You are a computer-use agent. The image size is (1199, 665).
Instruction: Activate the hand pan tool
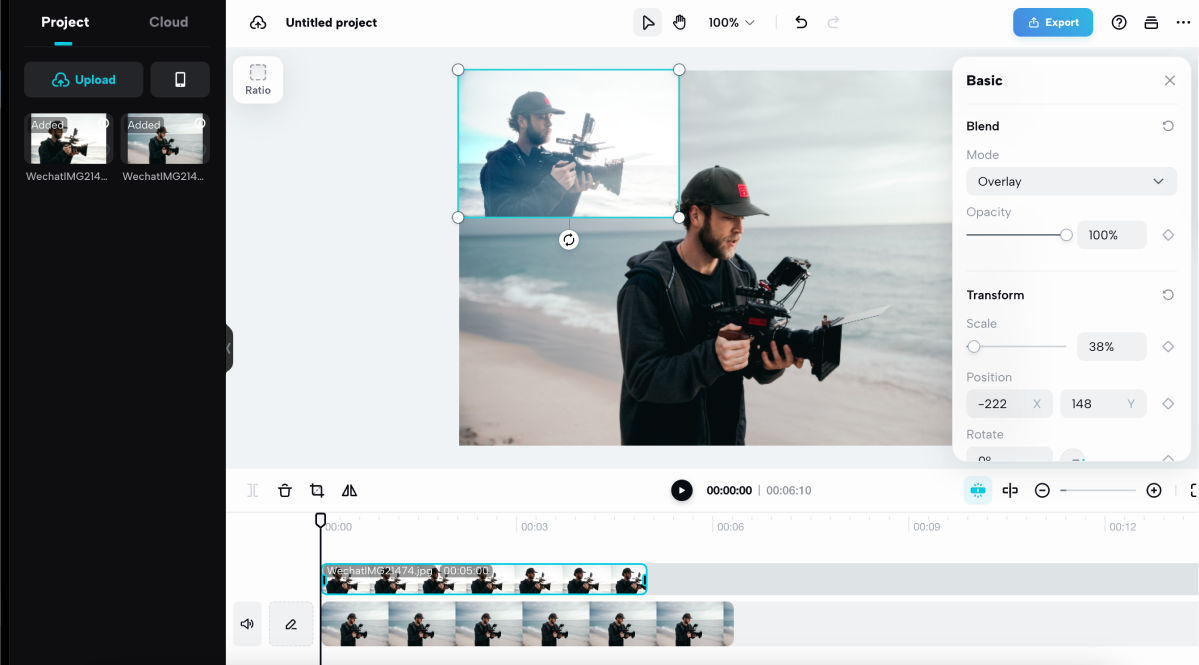[680, 22]
